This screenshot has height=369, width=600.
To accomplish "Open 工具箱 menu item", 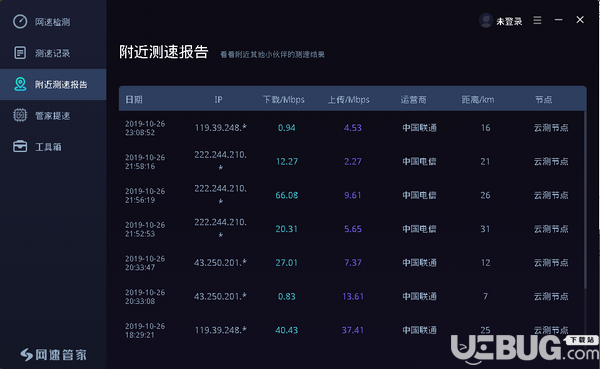I will click(x=53, y=147).
